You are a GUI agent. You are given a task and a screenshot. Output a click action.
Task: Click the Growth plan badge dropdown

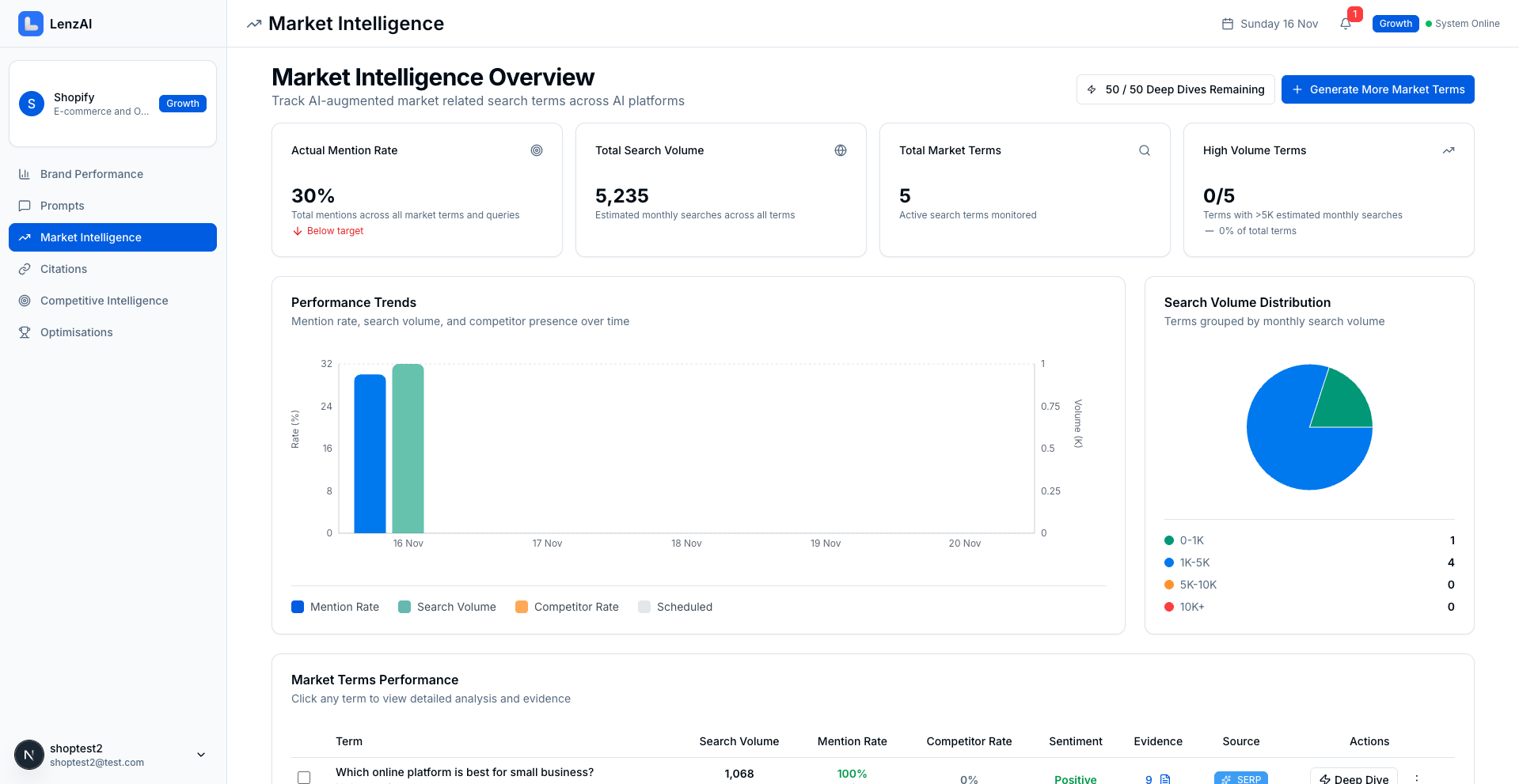(x=1395, y=24)
